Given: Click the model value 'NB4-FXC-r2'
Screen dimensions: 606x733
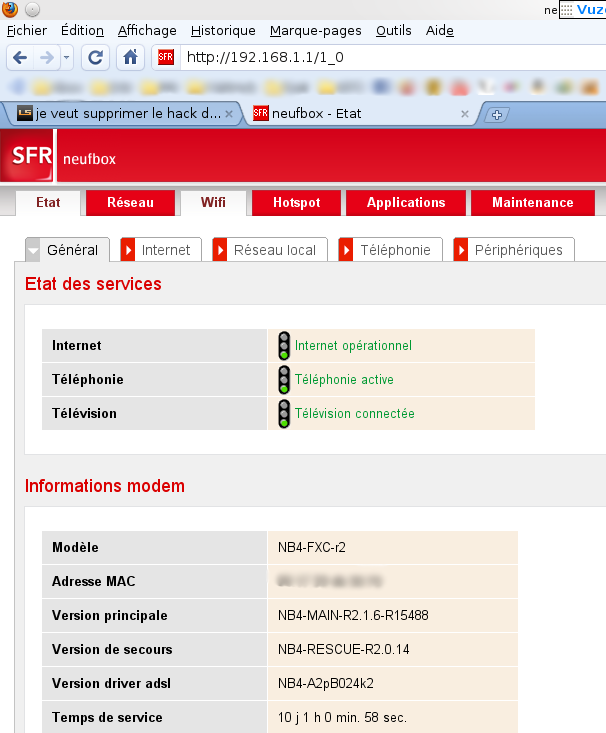Looking at the screenshot, I should pyautogui.click(x=312, y=547).
